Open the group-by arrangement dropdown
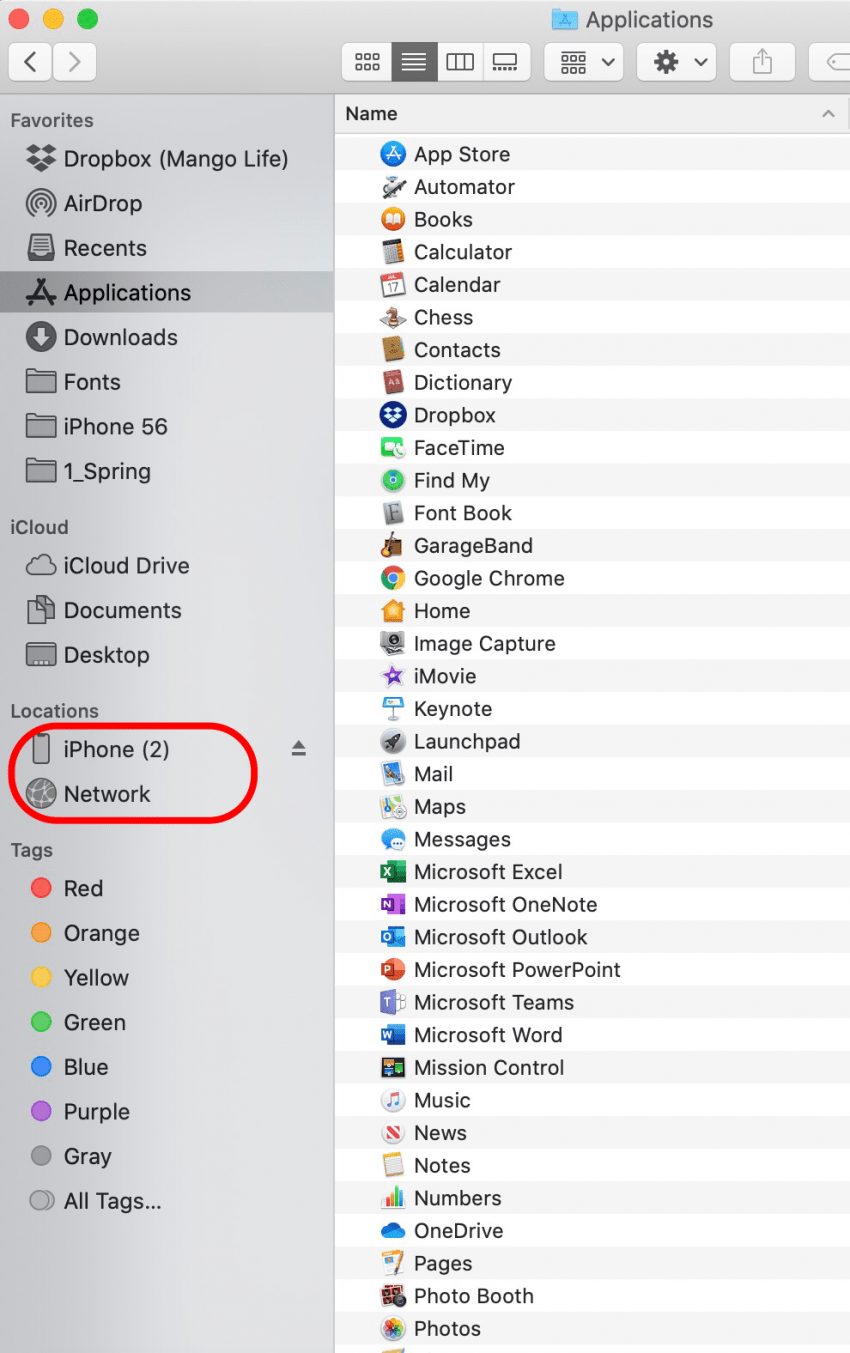The image size is (850, 1353). pos(584,62)
